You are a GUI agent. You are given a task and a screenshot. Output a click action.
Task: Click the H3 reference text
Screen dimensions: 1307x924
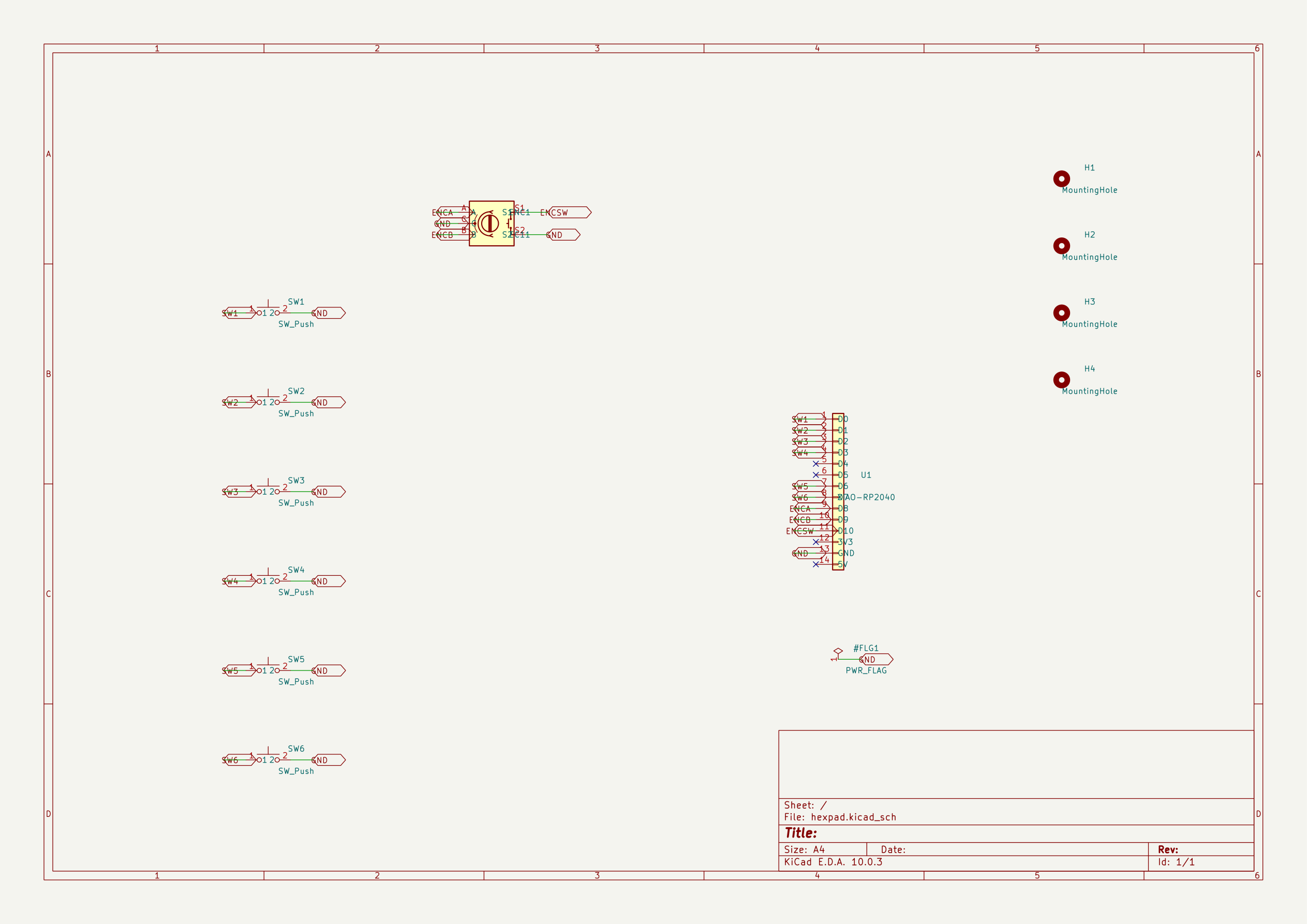(x=1090, y=302)
